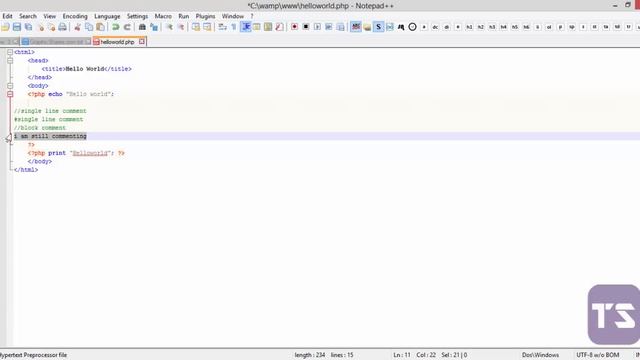Click the h1 tag toolbar button
Screen dimensions: 640x360
pyautogui.click(x=469, y=27)
